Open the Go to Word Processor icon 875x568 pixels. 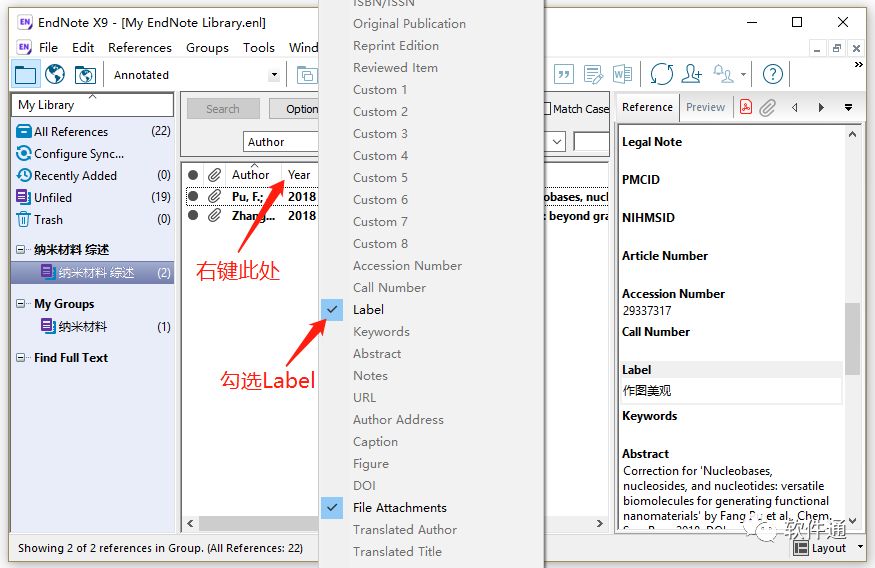[622, 74]
